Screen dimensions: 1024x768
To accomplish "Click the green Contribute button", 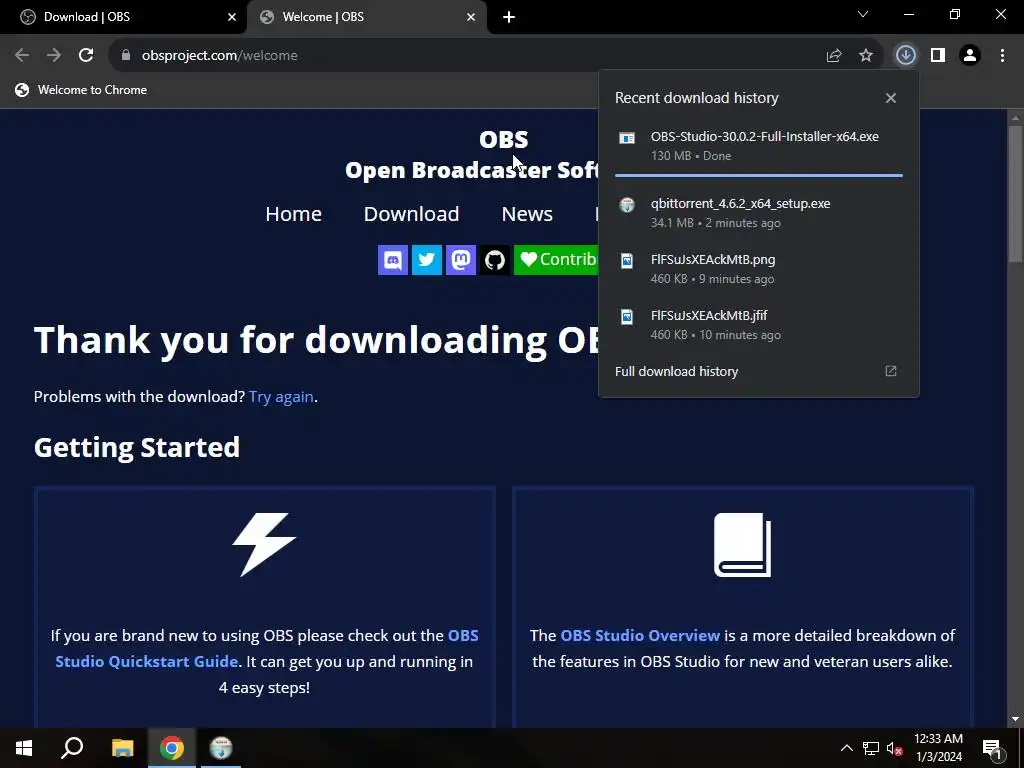I will point(556,260).
